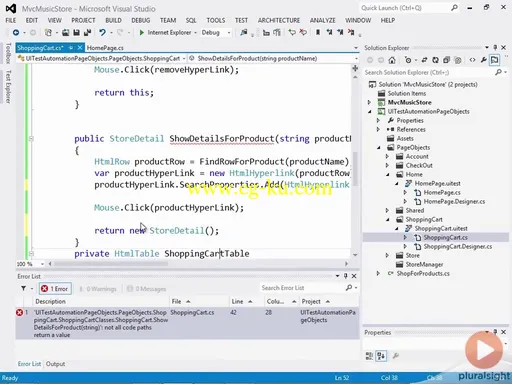This screenshot has height=384, width=512.
Task: Click the editor vertical scrollbar thumb
Action: pyautogui.click(x=355, y=168)
